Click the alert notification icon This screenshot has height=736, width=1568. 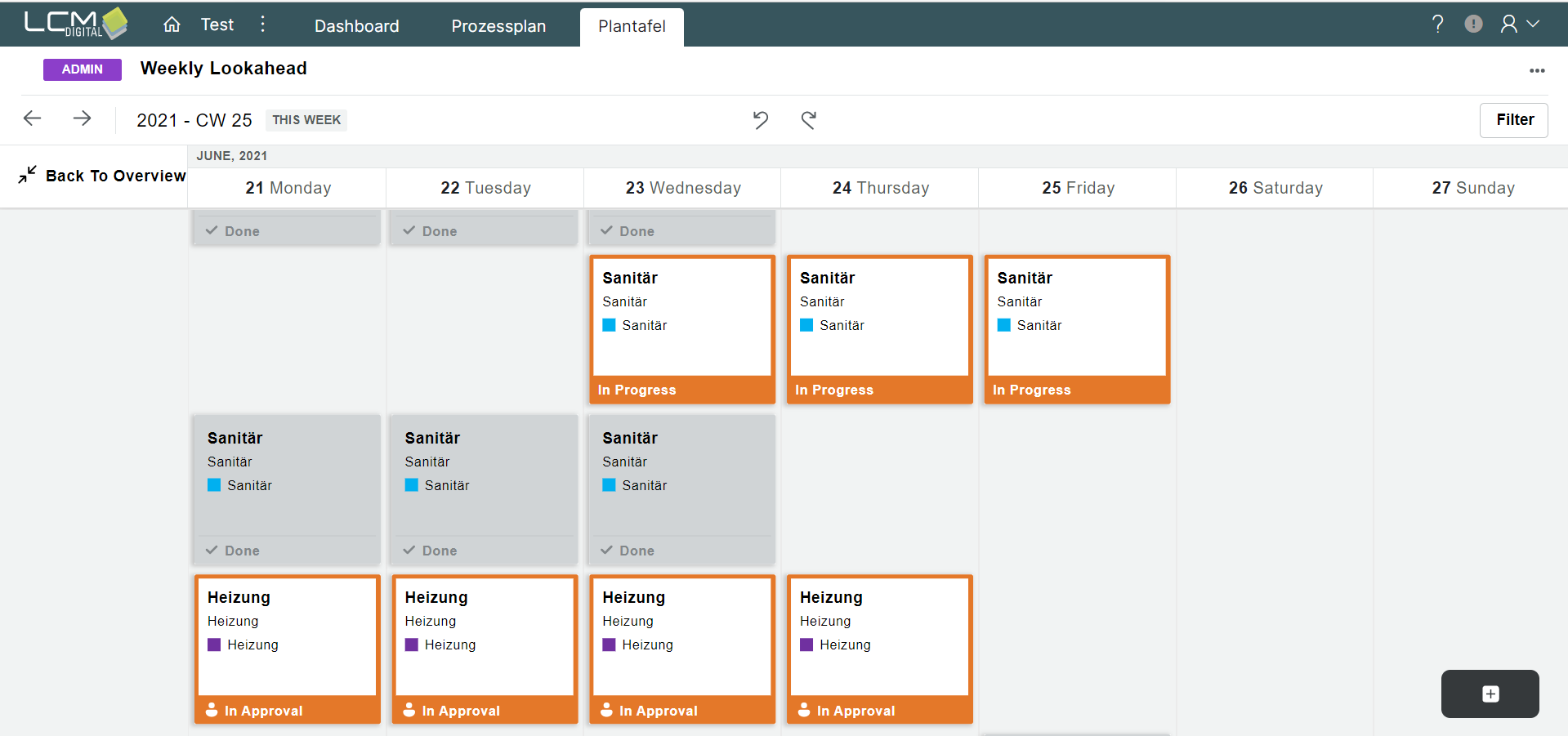click(x=1473, y=24)
